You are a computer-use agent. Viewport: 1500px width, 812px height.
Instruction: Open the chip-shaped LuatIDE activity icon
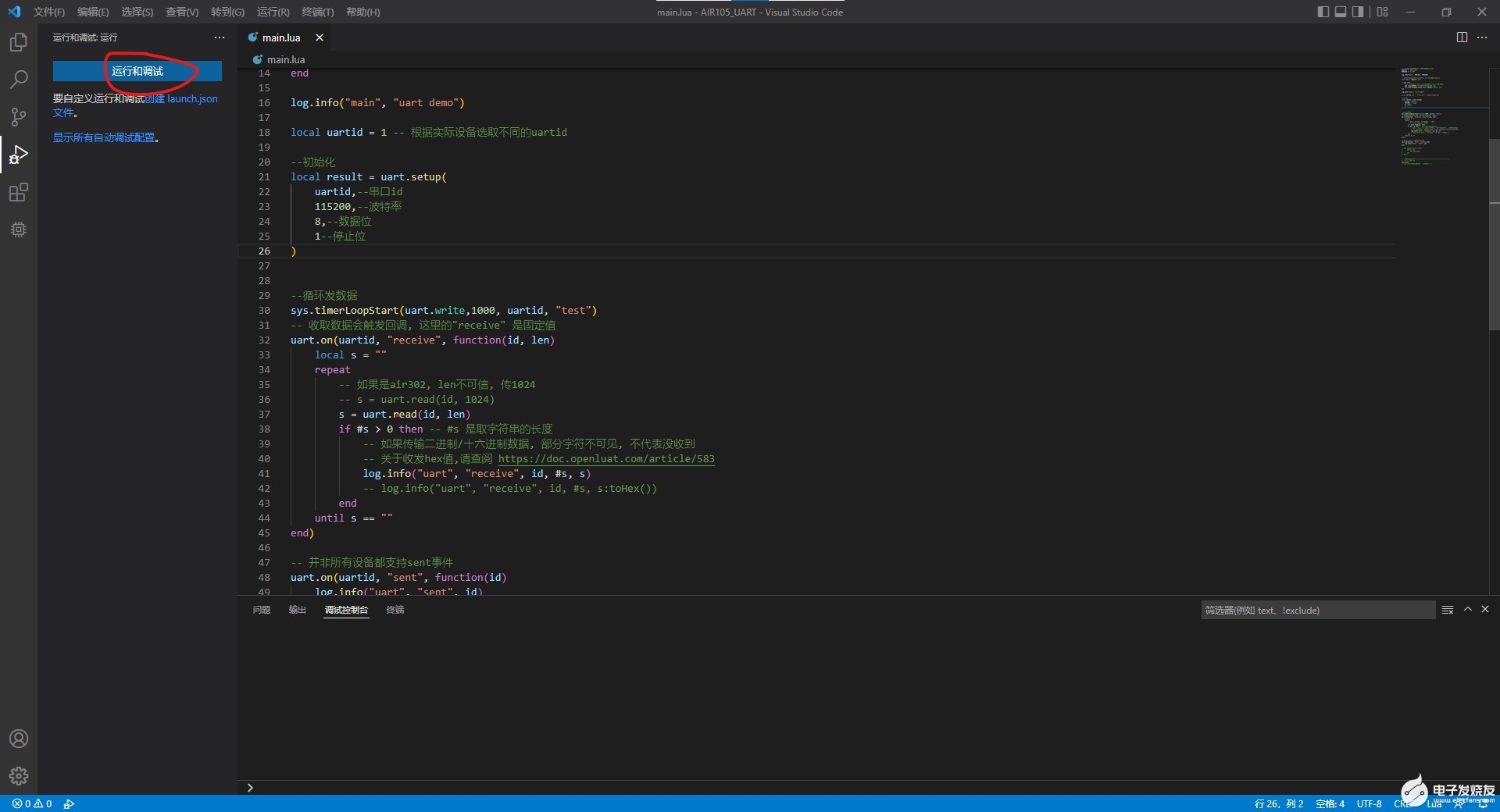click(x=19, y=230)
